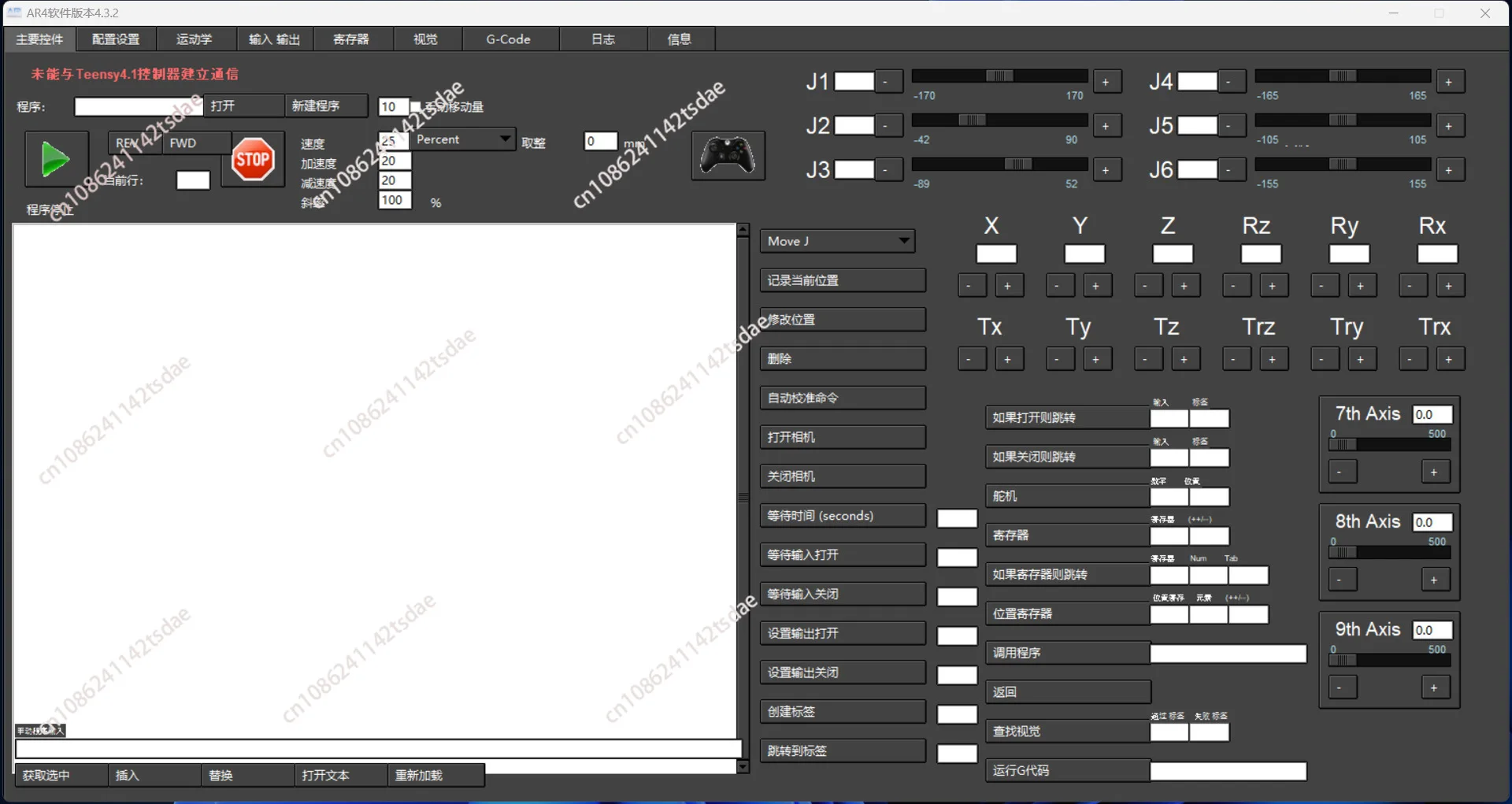Screen dimensions: 1512x804
Task: Open the Percent speed unit dropdown
Action: 462,139
